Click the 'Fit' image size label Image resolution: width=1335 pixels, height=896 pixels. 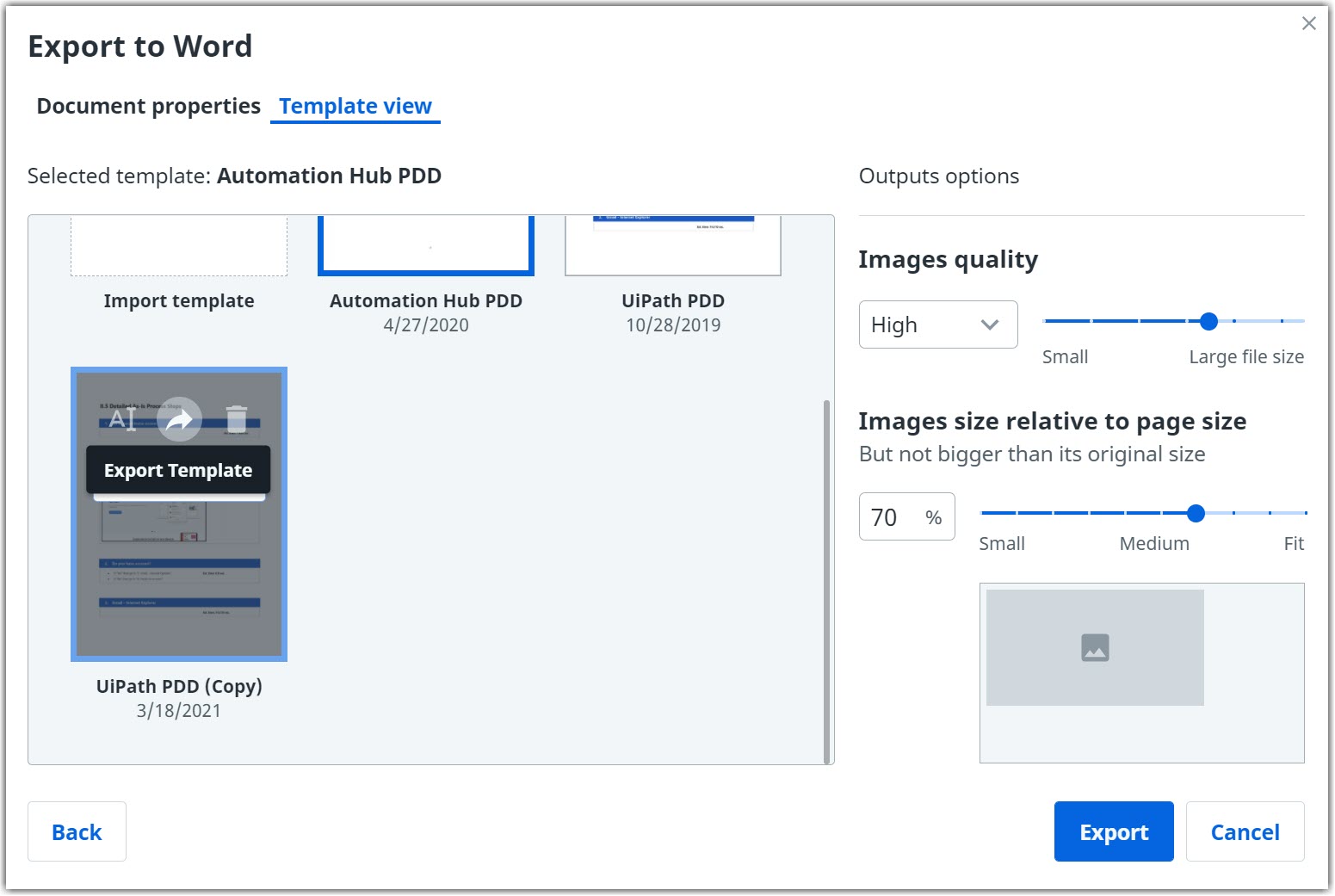(x=1294, y=543)
